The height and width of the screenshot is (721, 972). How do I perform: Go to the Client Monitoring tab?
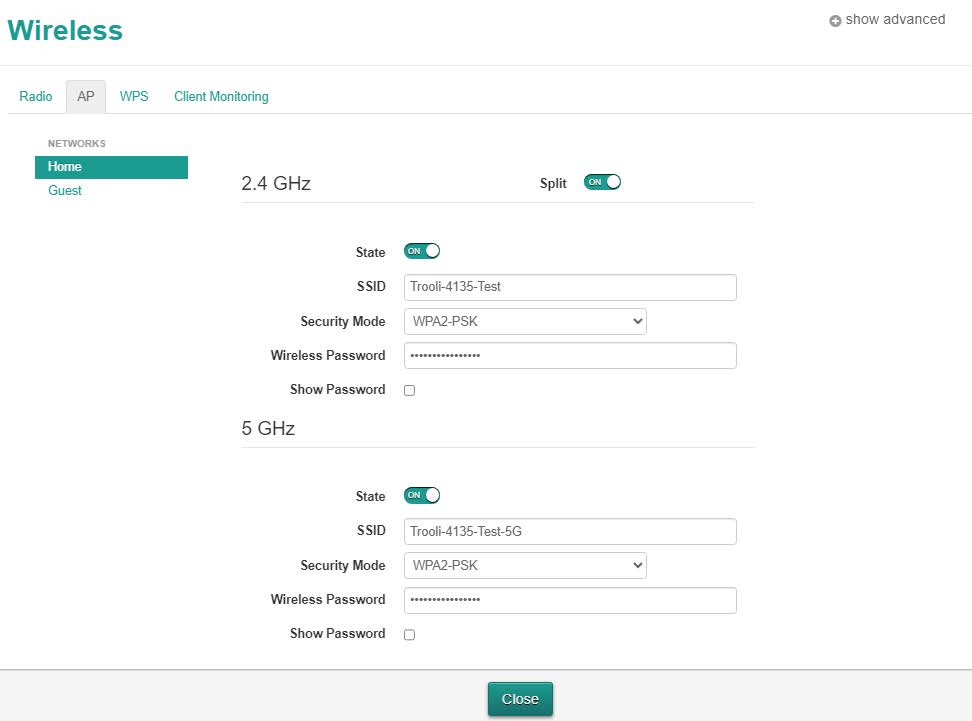point(221,97)
